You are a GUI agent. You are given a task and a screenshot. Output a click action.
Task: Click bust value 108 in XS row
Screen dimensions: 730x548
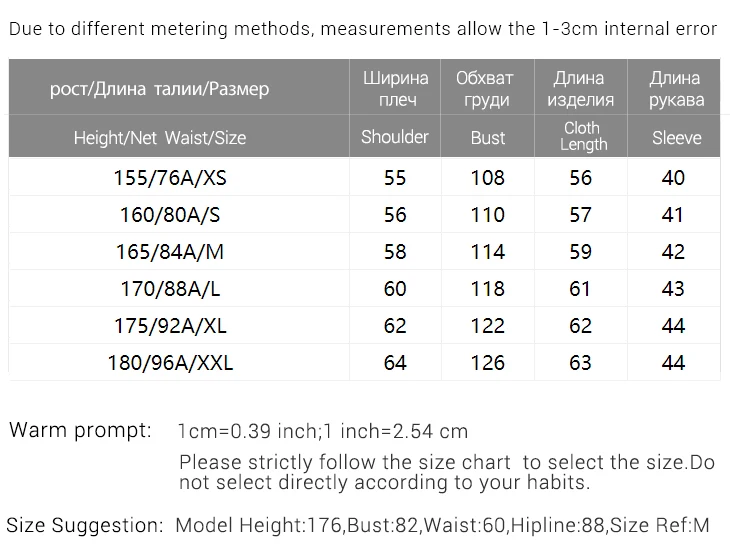coord(488,178)
